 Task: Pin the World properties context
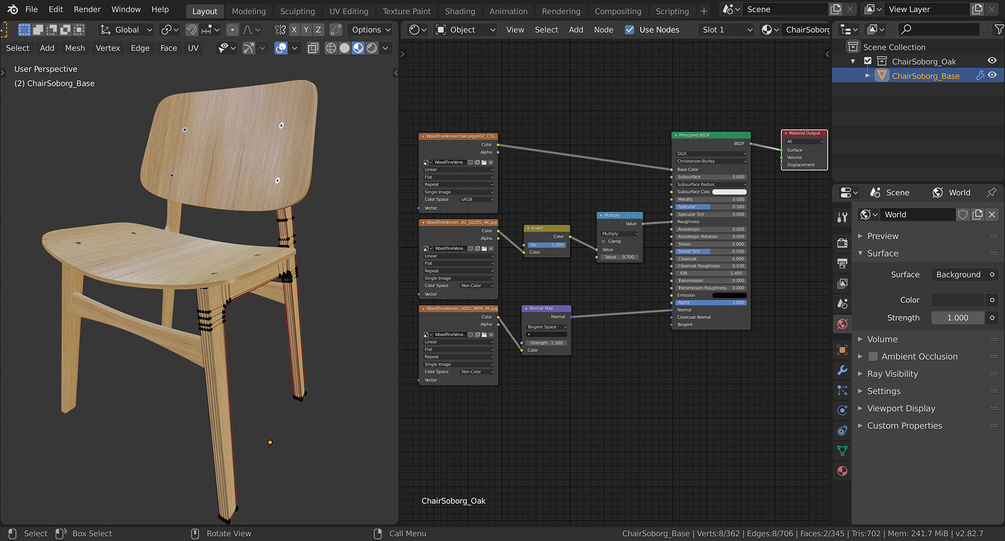pyautogui.click(x=991, y=192)
